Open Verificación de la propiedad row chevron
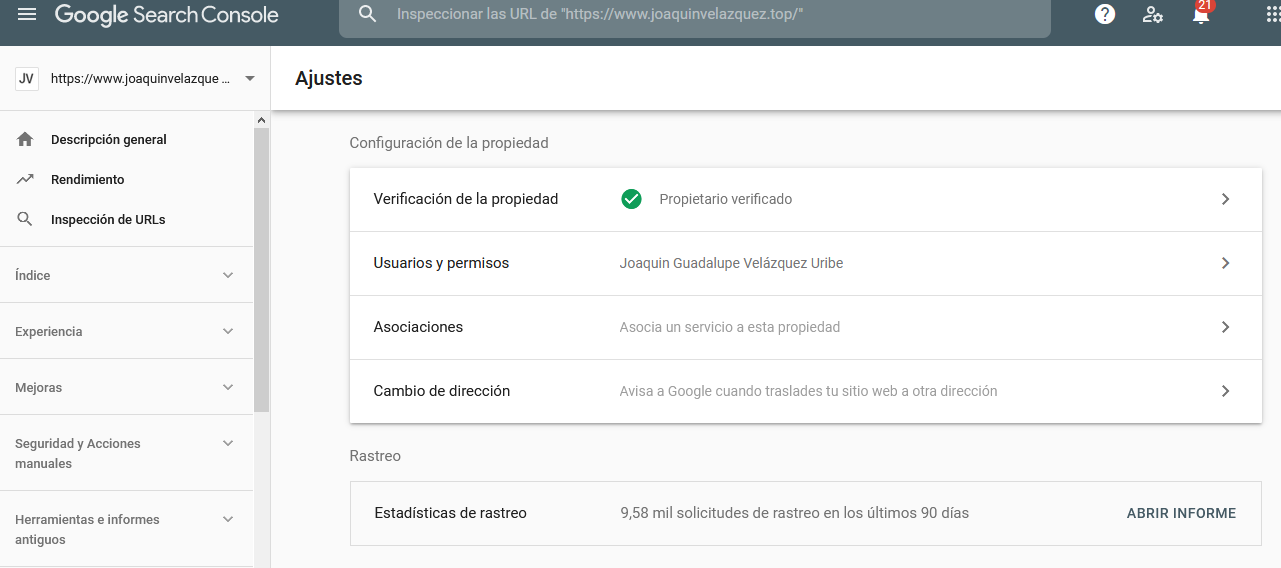The width and height of the screenshot is (1281, 568). [1226, 199]
